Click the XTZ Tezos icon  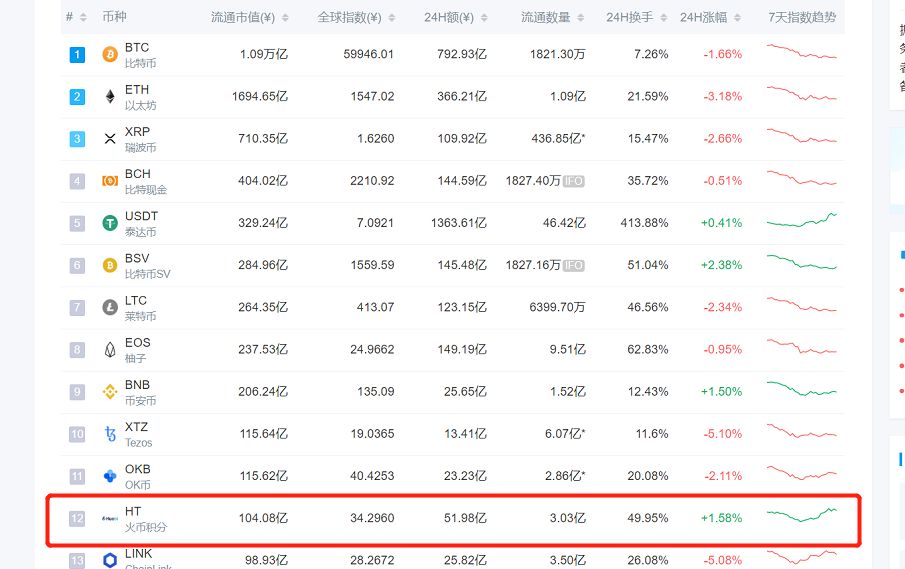point(110,434)
